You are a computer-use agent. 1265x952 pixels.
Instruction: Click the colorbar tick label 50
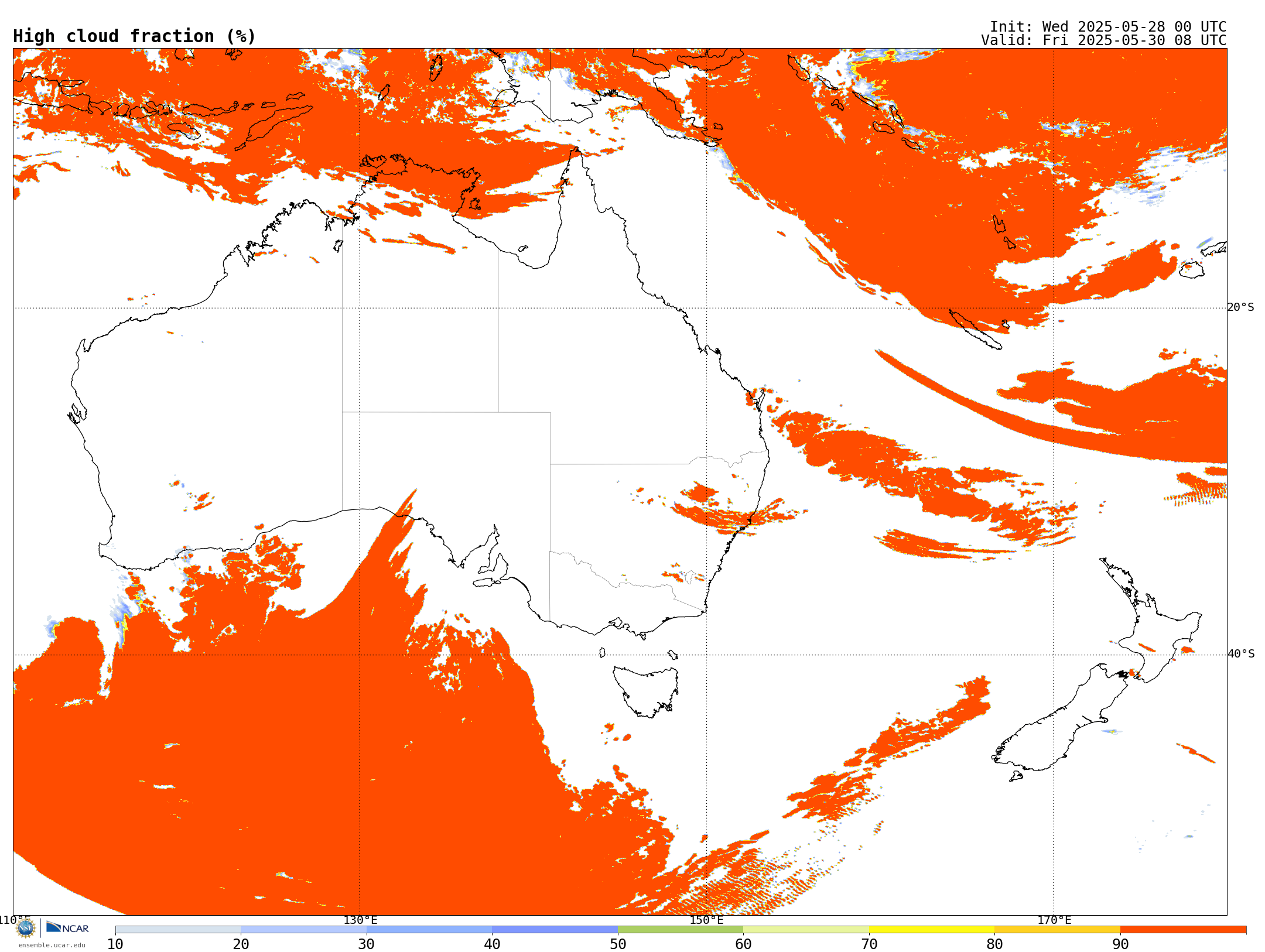pyautogui.click(x=618, y=944)
